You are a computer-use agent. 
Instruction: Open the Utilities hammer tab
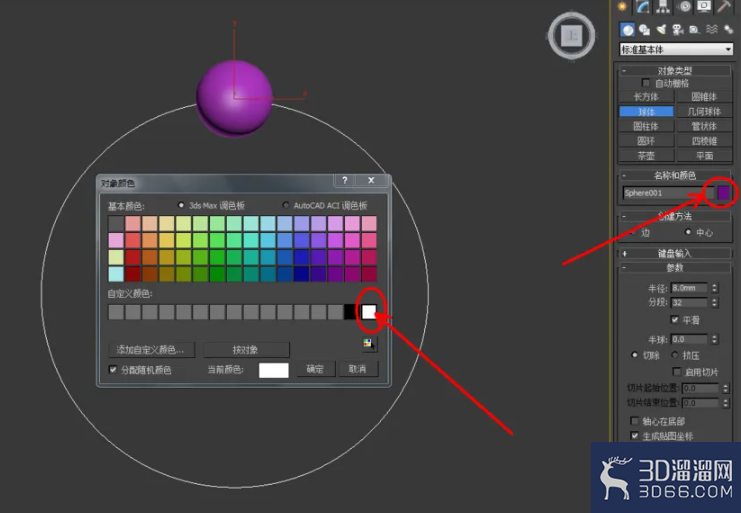coord(724,6)
